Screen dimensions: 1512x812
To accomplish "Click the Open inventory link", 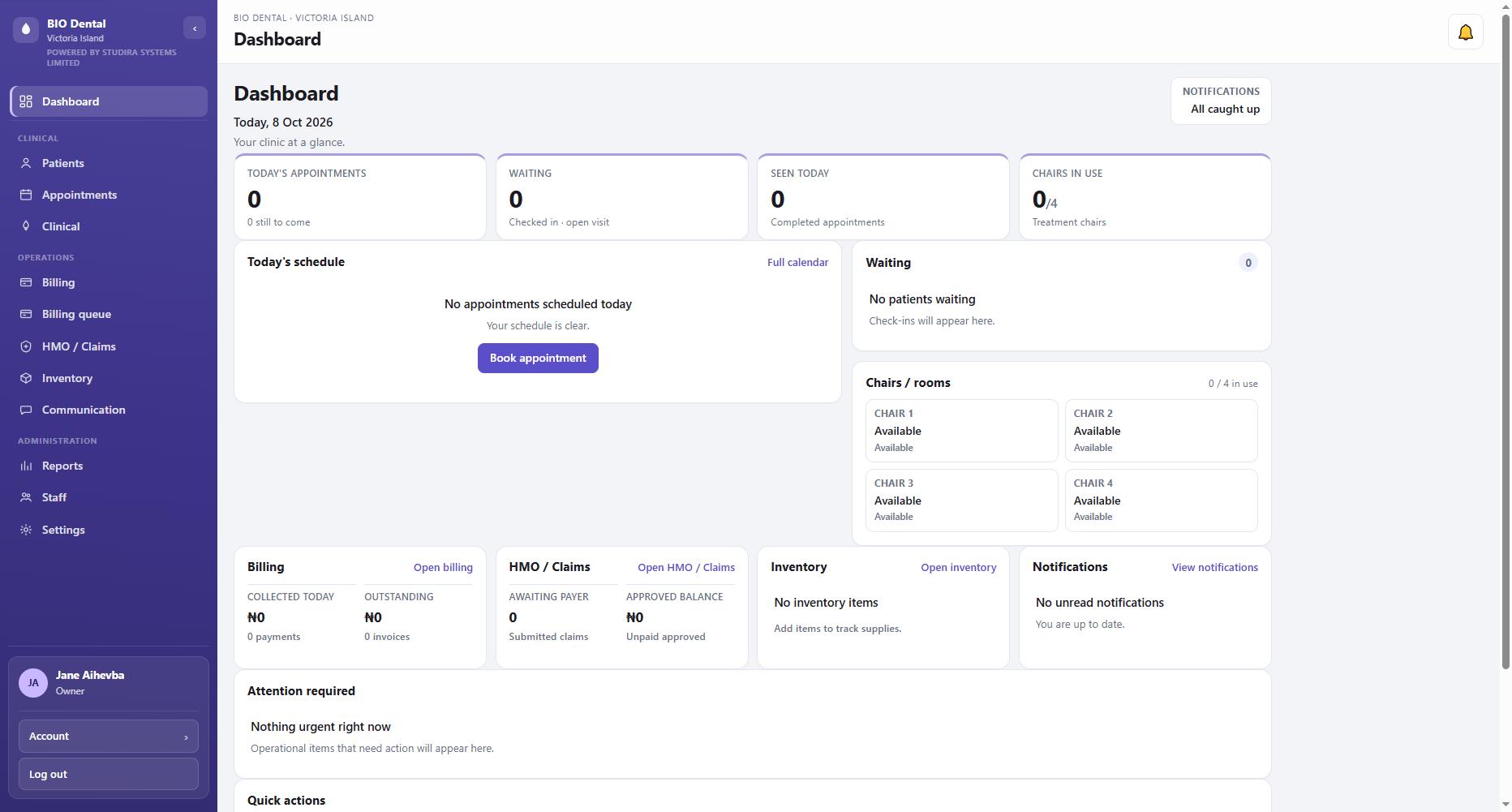I will click(x=958, y=568).
